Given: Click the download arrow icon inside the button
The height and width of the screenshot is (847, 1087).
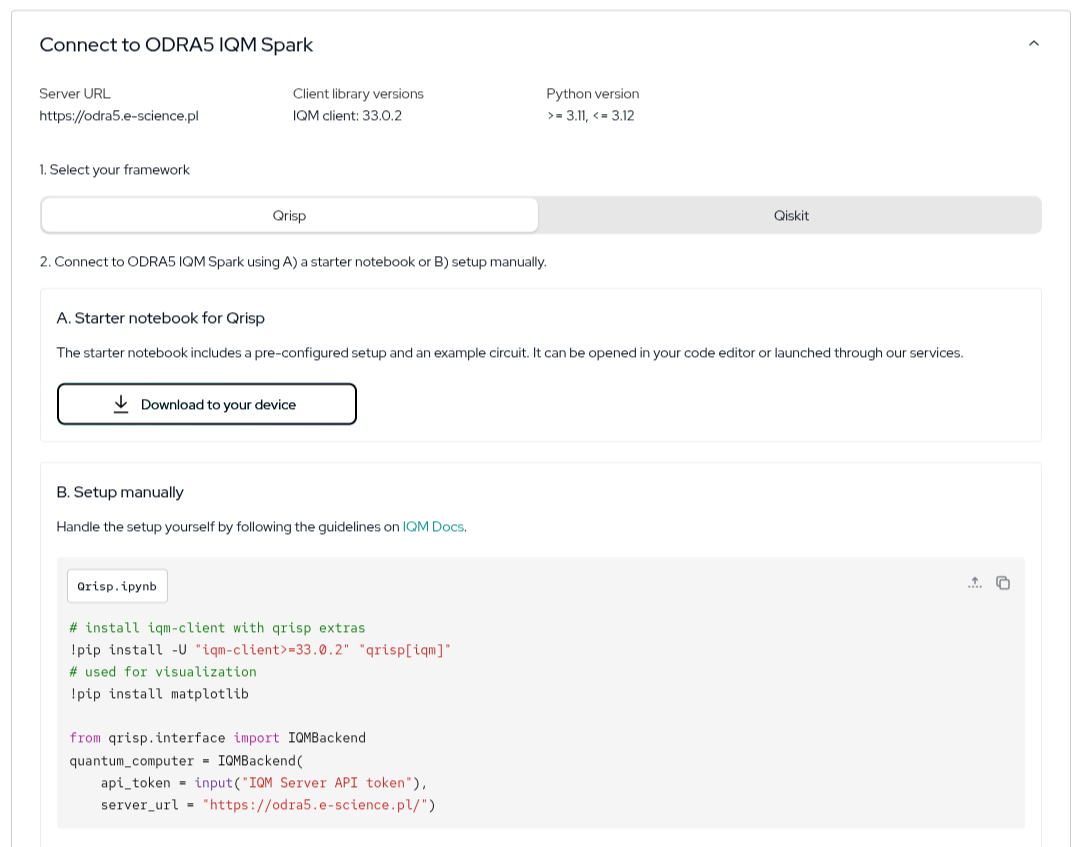Looking at the screenshot, I should (x=121, y=403).
